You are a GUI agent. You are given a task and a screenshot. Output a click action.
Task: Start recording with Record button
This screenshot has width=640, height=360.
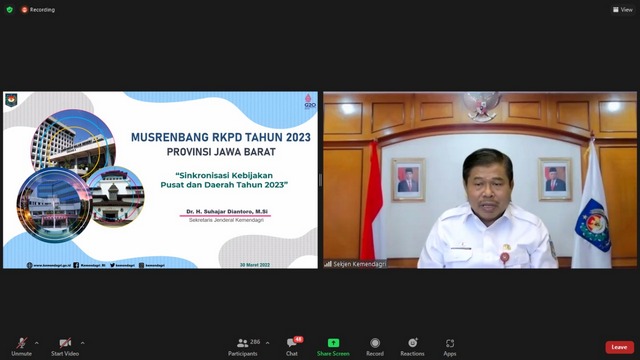coord(375,347)
